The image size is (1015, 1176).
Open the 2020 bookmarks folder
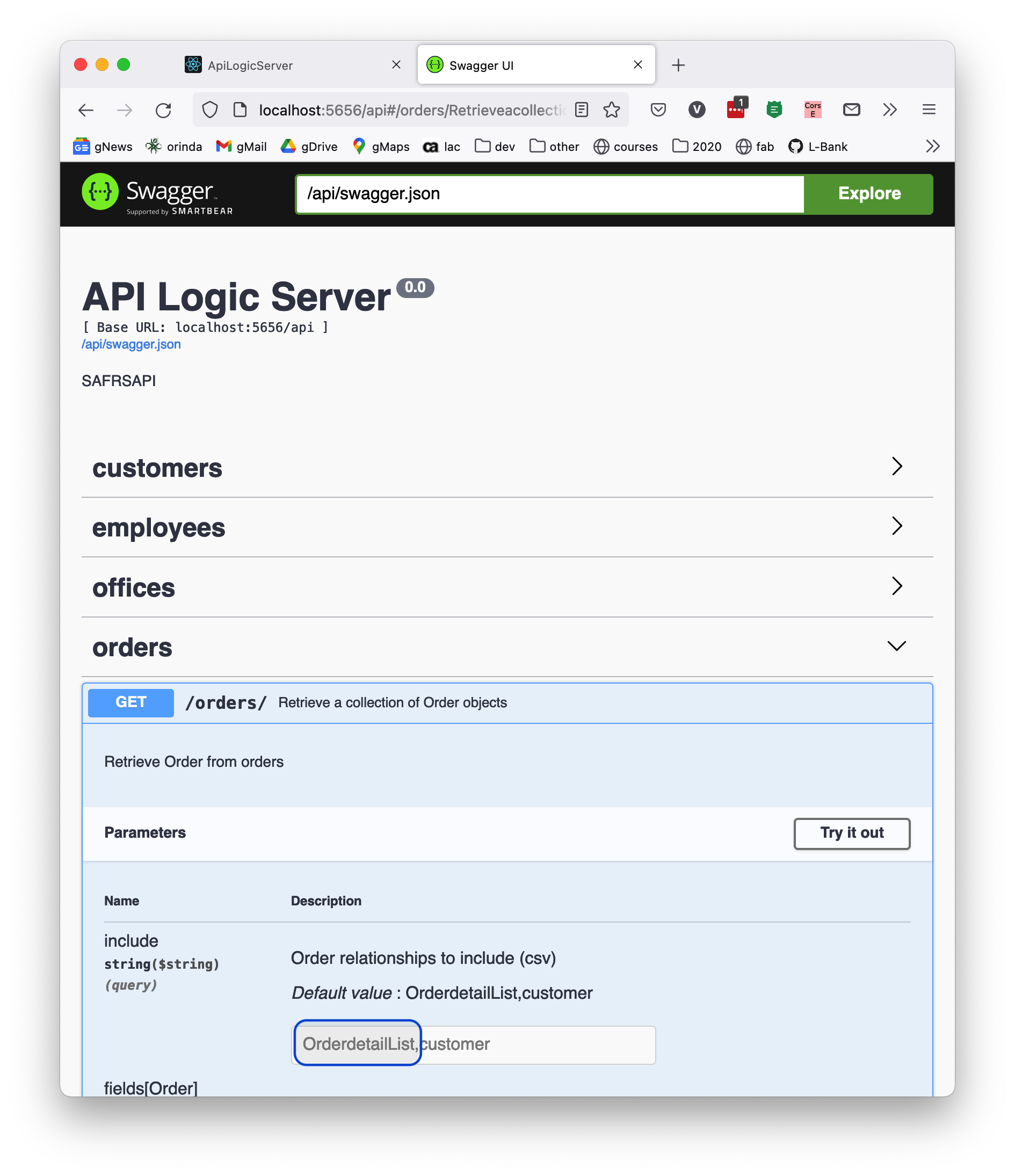tap(697, 147)
